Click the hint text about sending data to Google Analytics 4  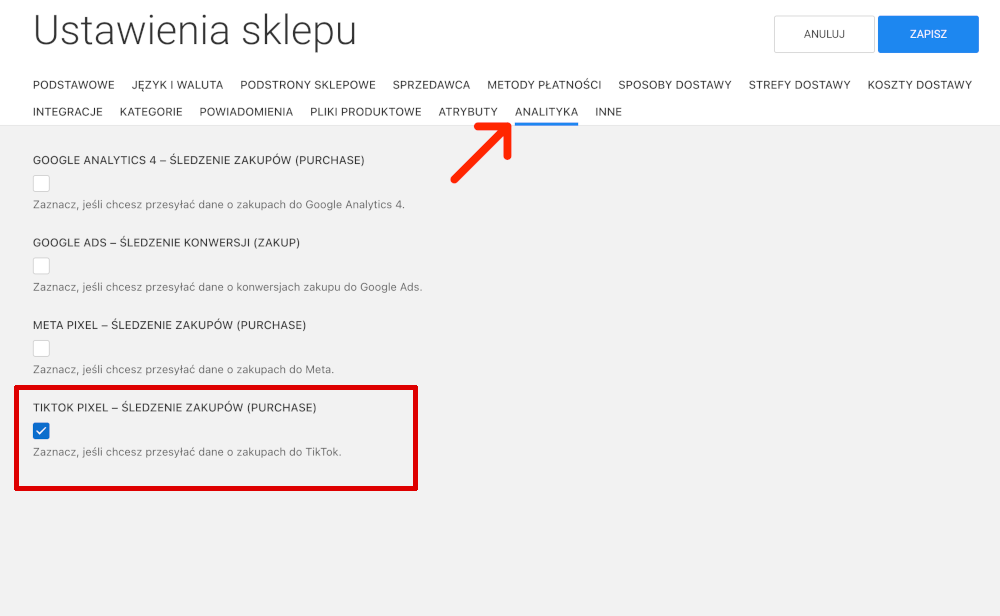(x=219, y=205)
